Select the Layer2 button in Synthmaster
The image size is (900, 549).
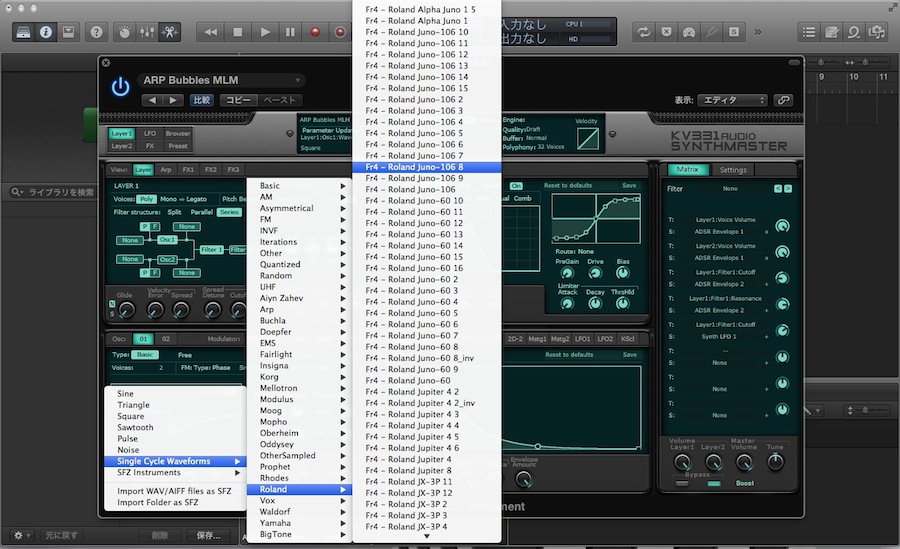tap(122, 146)
